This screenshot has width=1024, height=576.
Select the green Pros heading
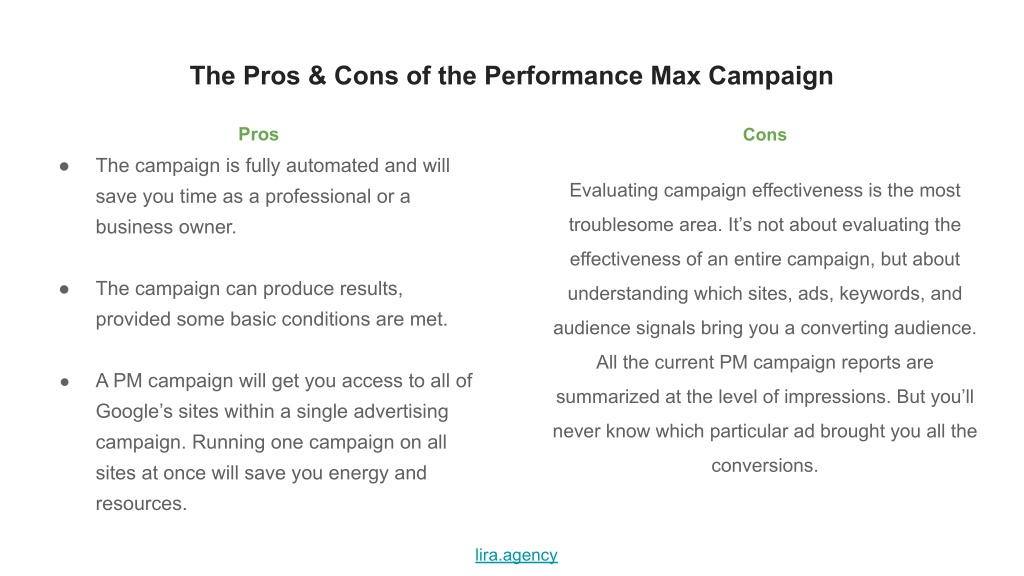tap(259, 135)
